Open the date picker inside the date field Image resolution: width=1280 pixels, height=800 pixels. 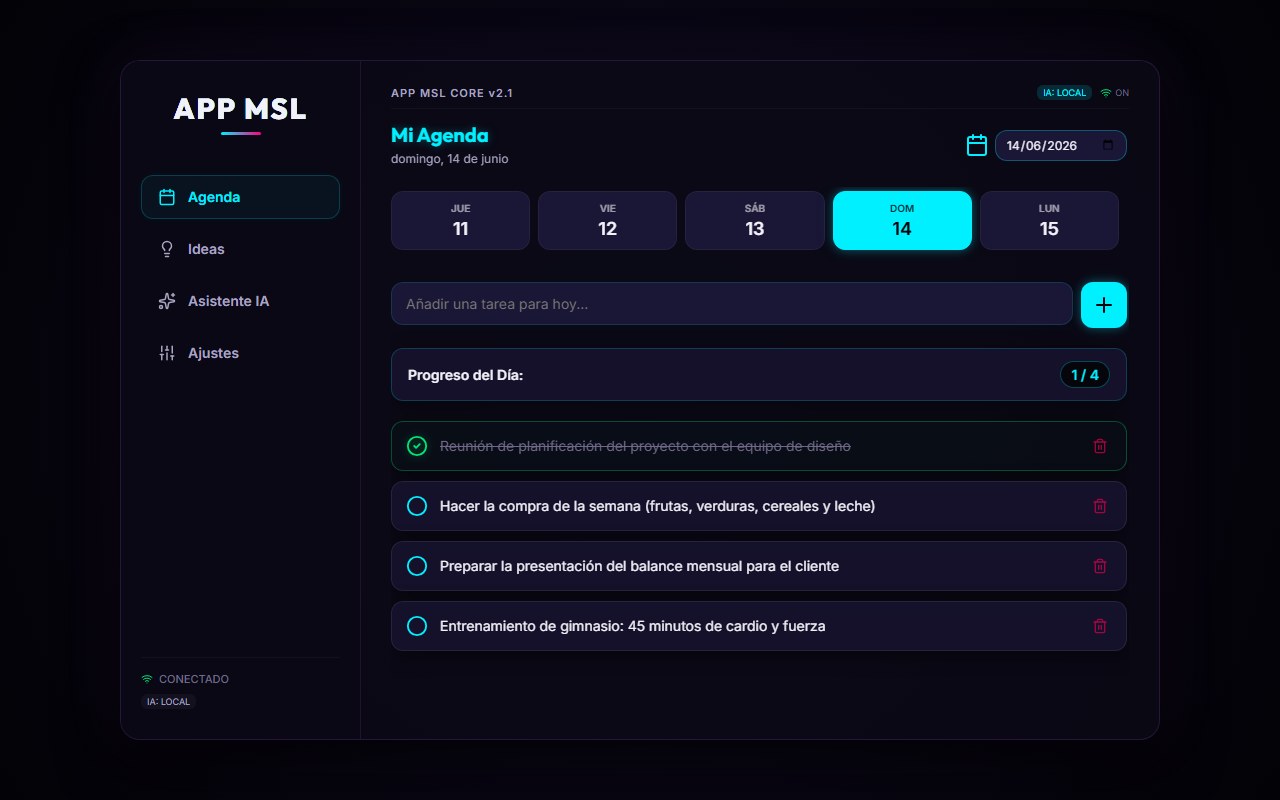[x=1108, y=145]
